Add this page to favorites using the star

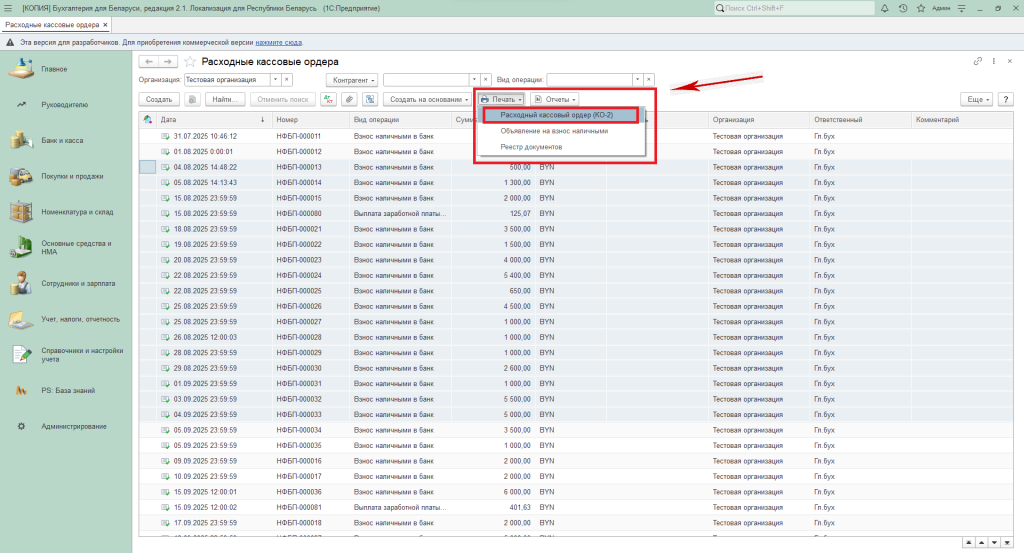click(x=190, y=62)
